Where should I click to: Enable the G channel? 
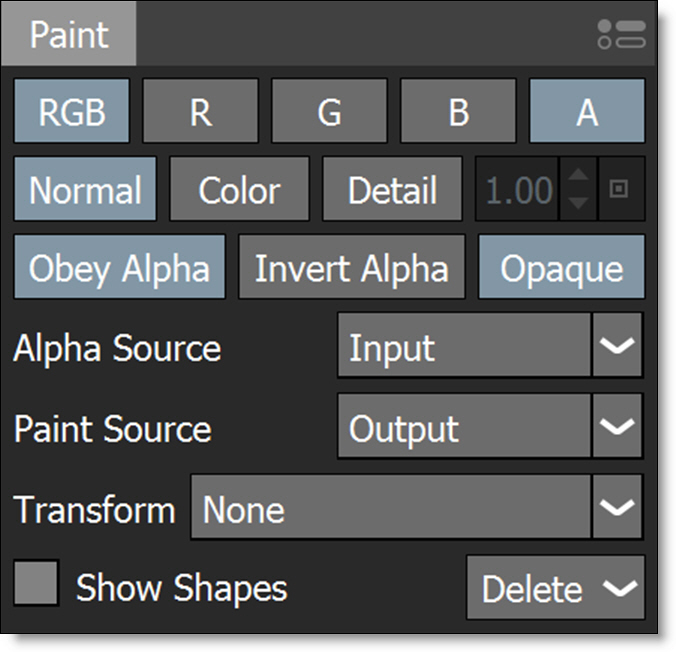329,112
